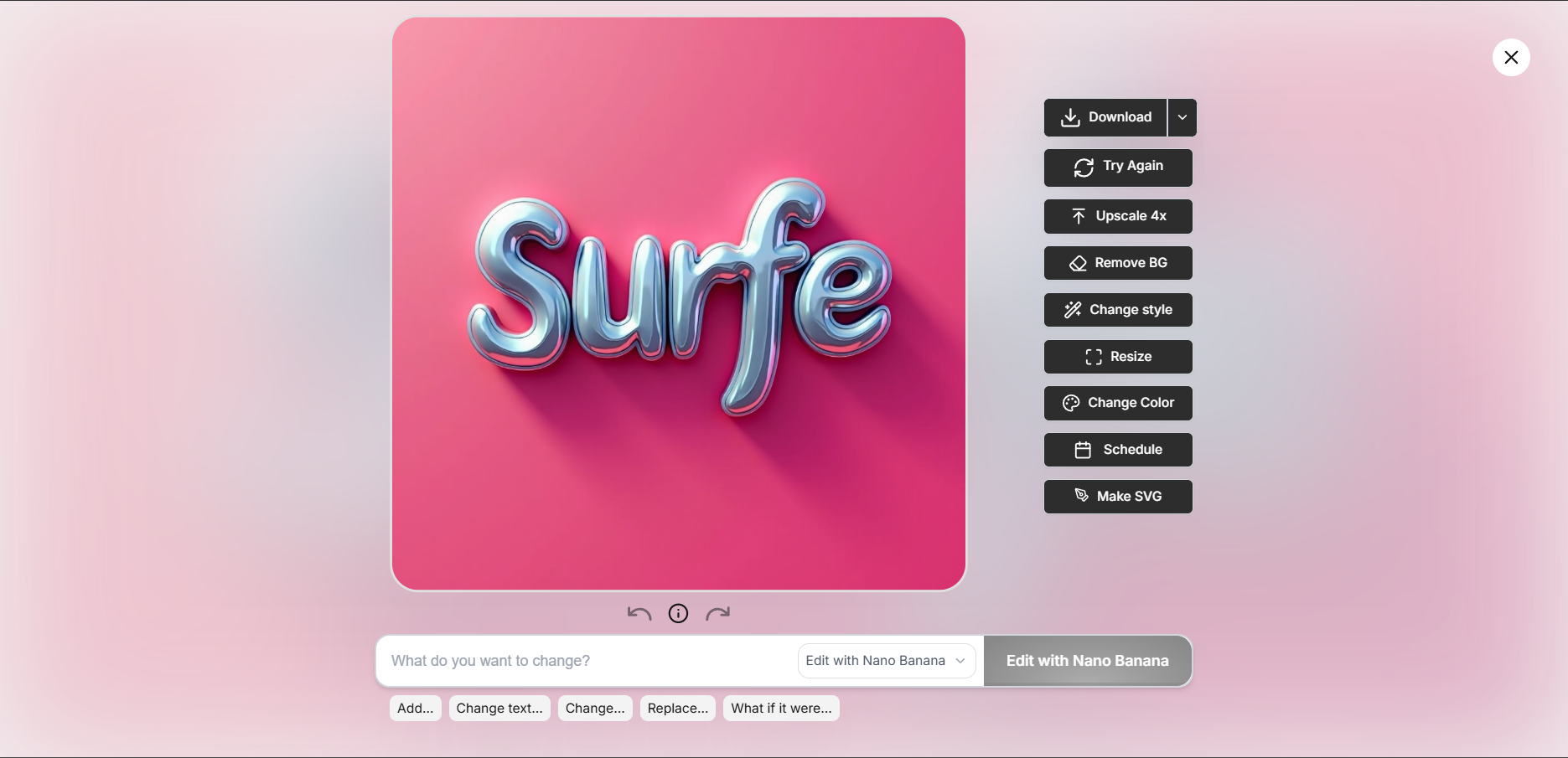Submit the edit with Nano Banana button
This screenshot has width=1568, height=758.
pos(1088,661)
